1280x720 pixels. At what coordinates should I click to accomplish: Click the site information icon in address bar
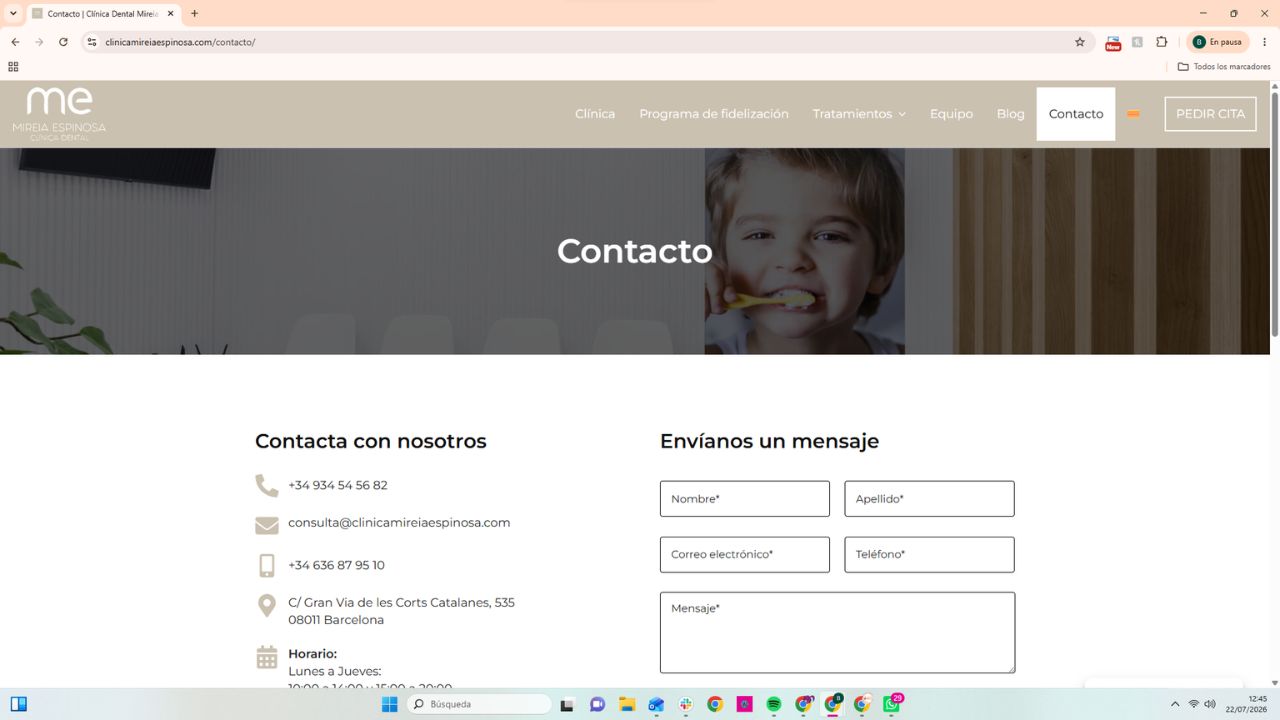(91, 42)
